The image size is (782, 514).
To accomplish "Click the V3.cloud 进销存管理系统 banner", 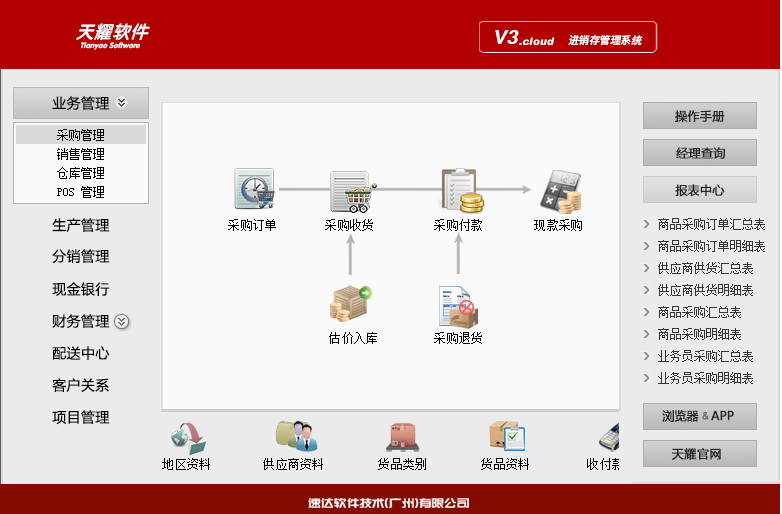I will pyautogui.click(x=568, y=37).
